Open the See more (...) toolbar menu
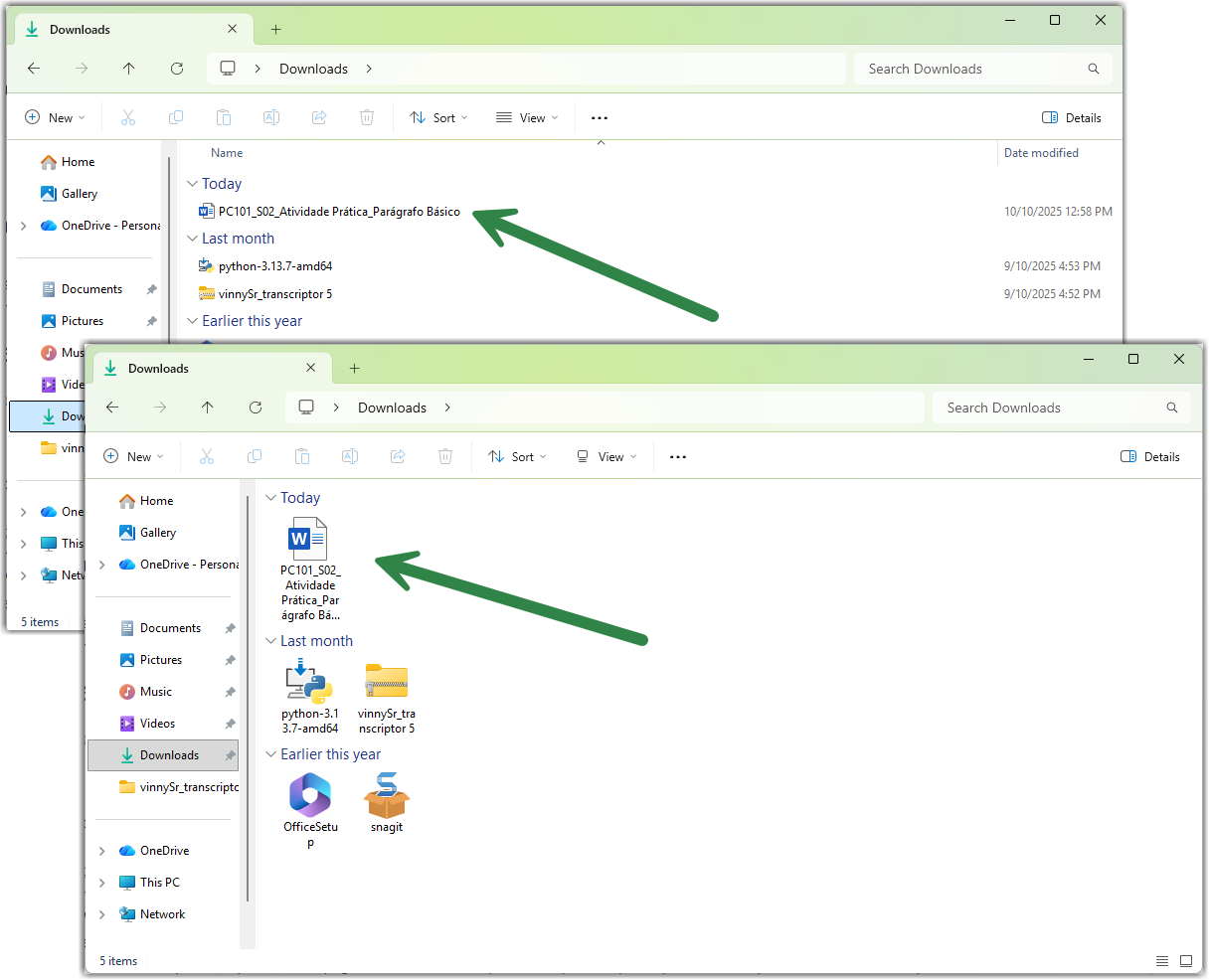The image size is (1209, 980). pyautogui.click(x=677, y=456)
